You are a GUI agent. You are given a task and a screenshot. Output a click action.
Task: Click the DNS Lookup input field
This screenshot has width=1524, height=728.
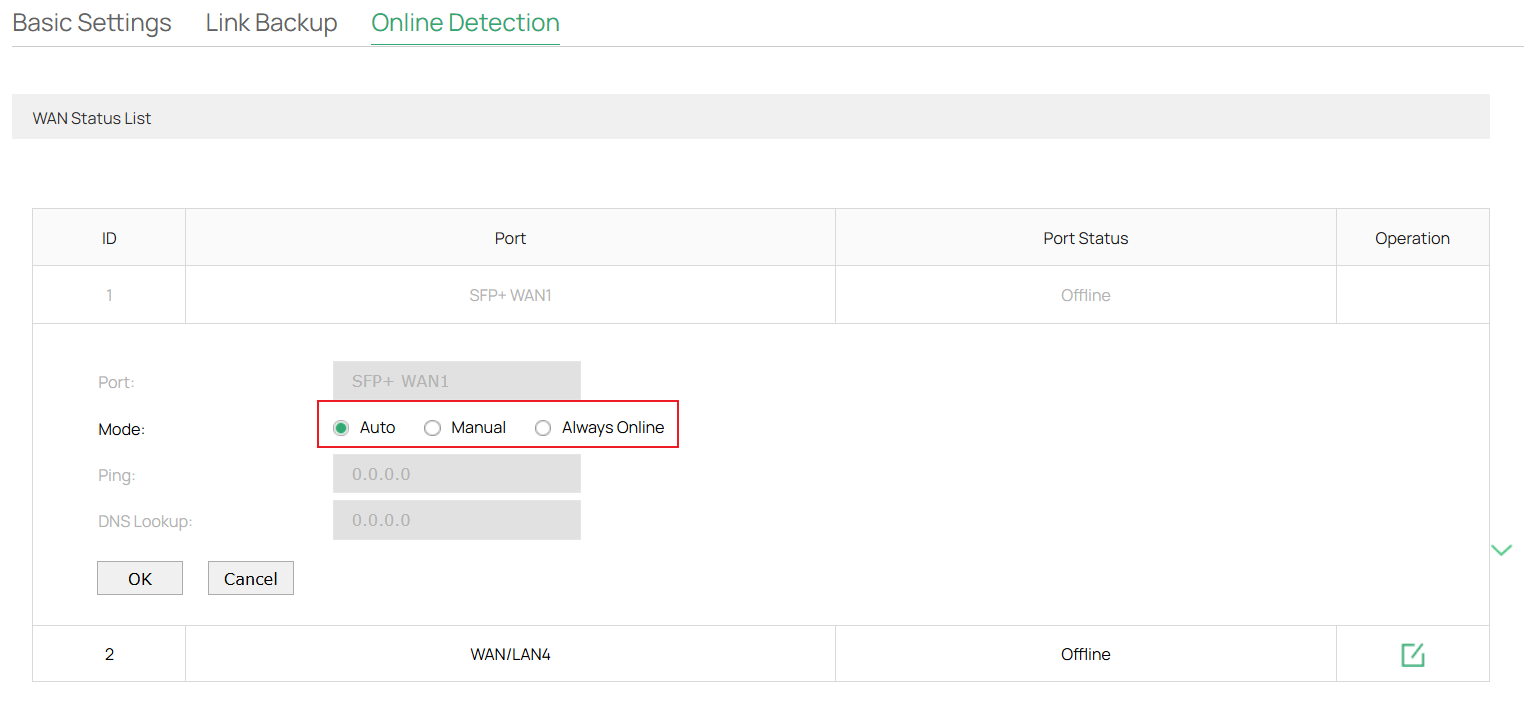[x=456, y=519]
